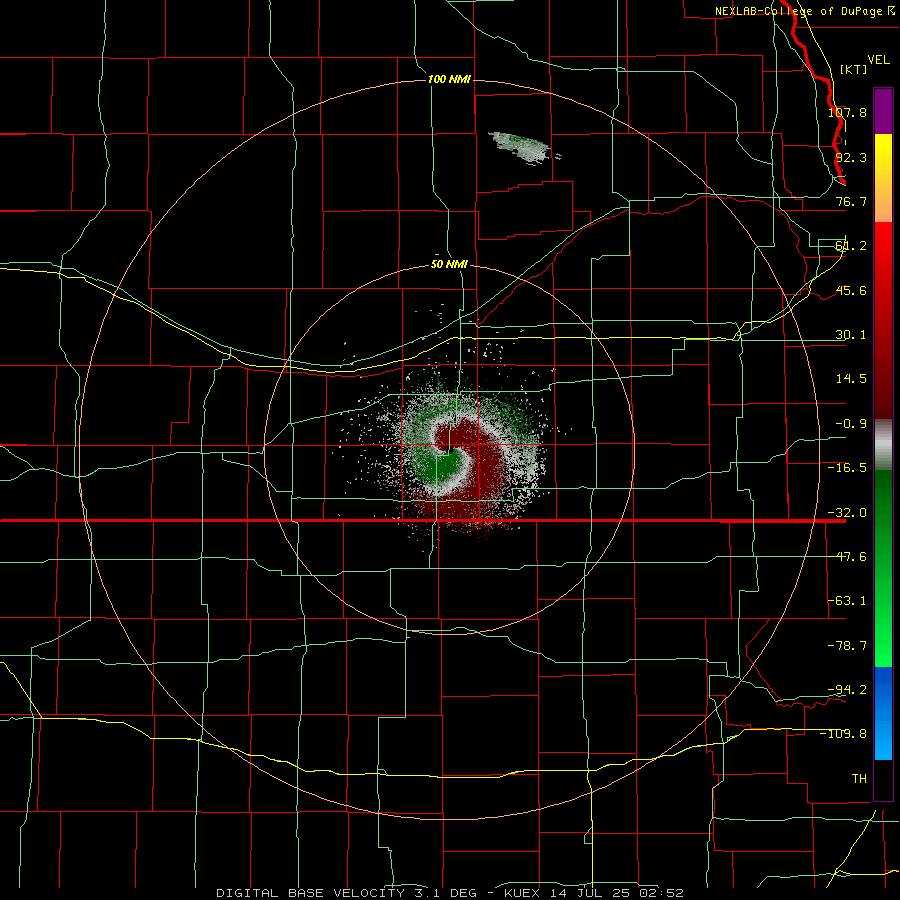Click the [KT] units label

pyautogui.click(x=854, y=69)
